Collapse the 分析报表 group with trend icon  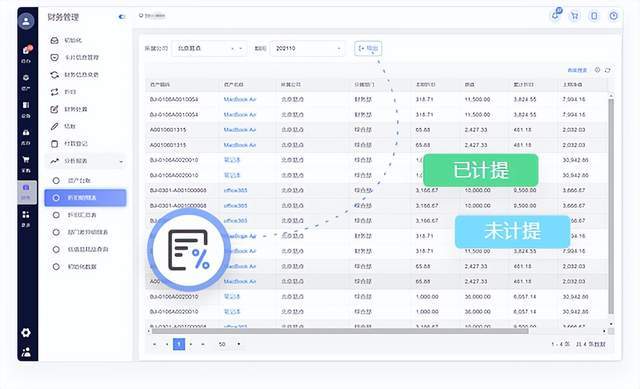click(x=86, y=161)
